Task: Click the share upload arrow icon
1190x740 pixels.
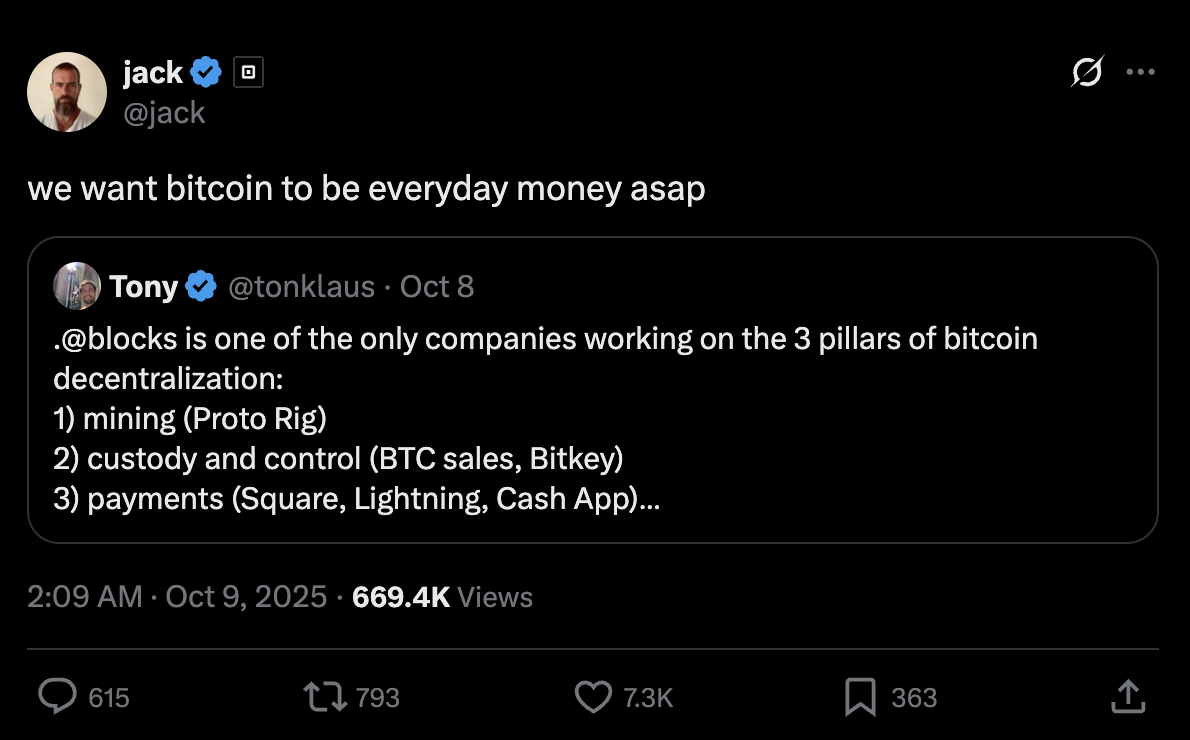Action: (1127, 696)
